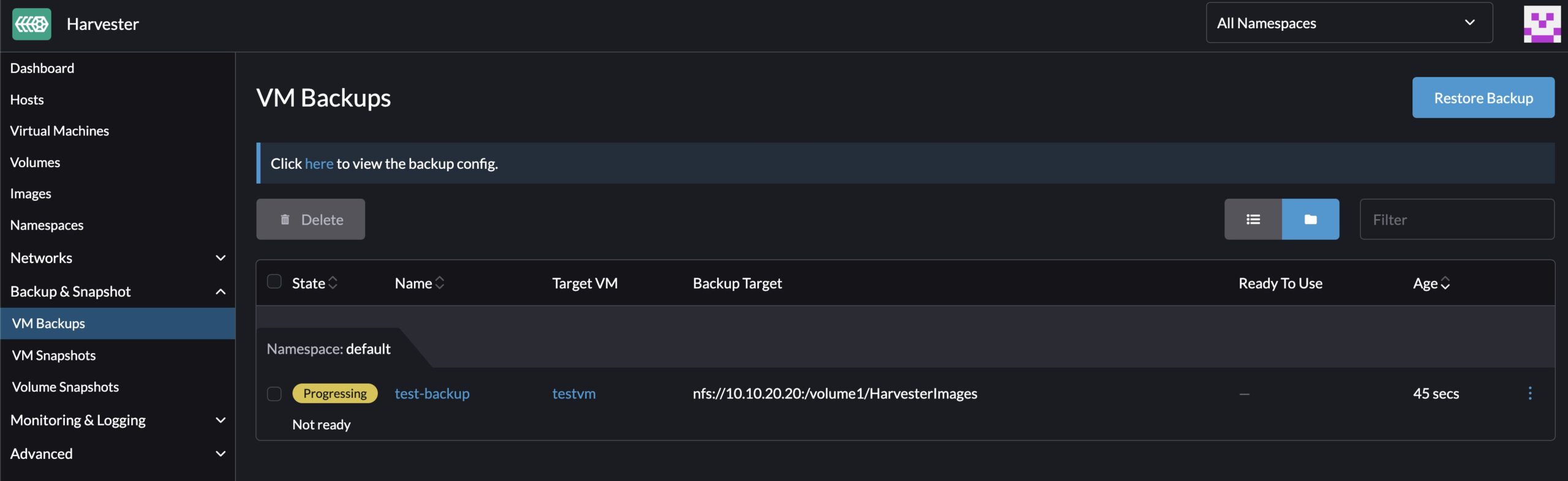Switch to flat list view
1568x481 pixels.
click(x=1253, y=219)
